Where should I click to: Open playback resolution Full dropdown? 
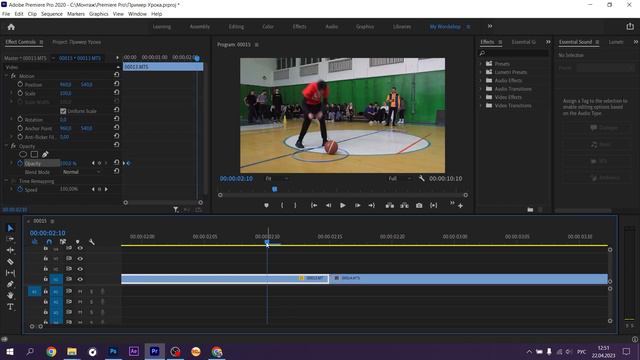[400, 178]
